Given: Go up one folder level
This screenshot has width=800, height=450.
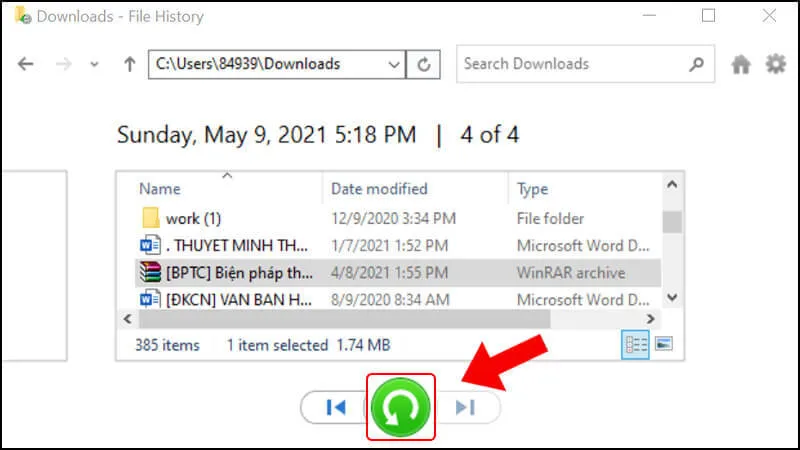Looking at the screenshot, I should pyautogui.click(x=130, y=64).
